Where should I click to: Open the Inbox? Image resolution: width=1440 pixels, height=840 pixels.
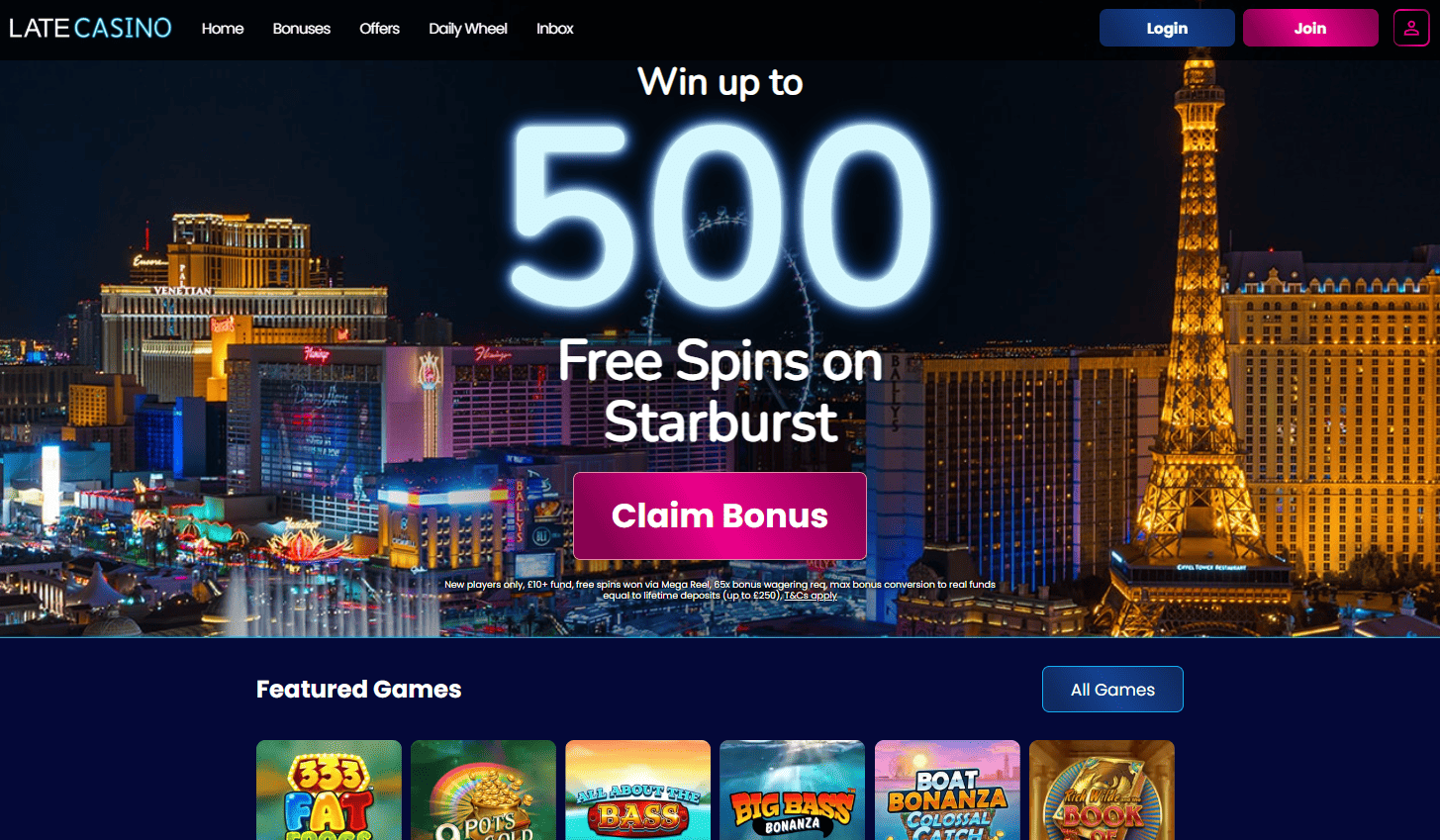(555, 29)
